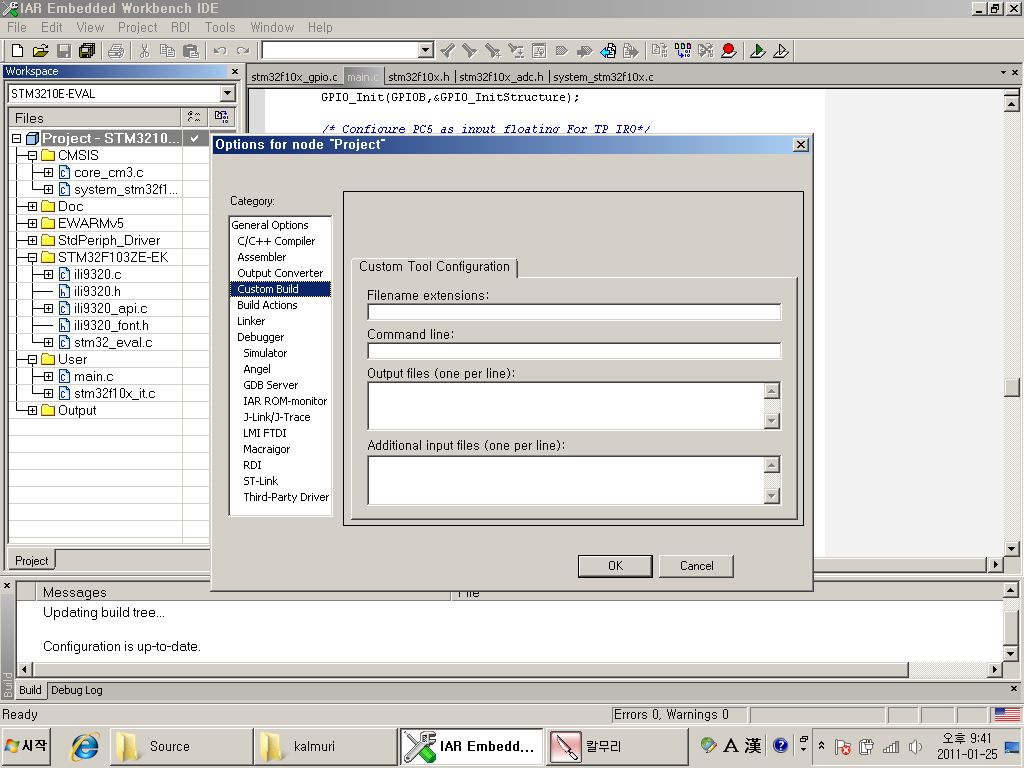
Task: Switch to the Source folder taskbar button
Action: point(181,746)
